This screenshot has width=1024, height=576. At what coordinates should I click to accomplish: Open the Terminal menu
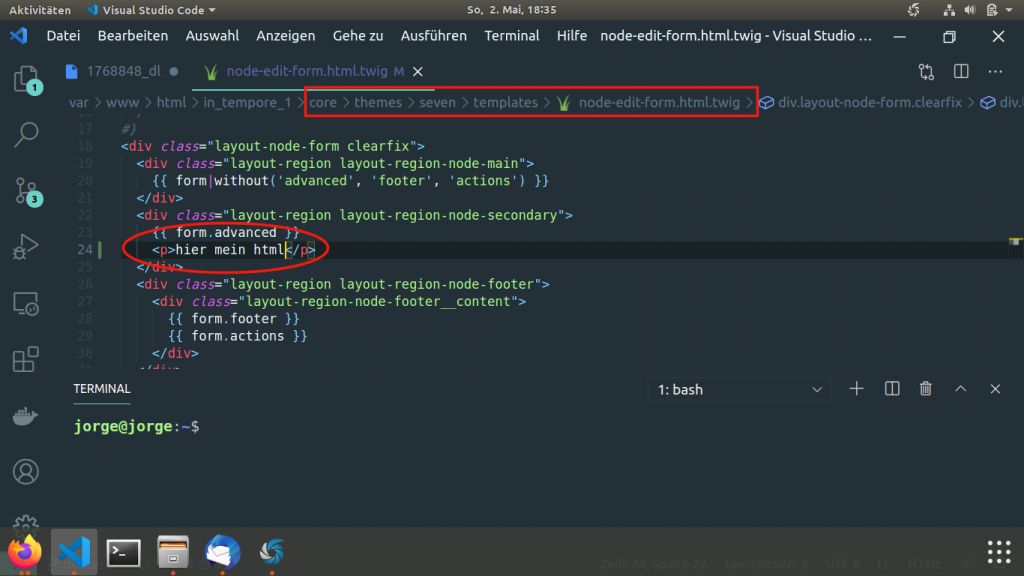511,36
